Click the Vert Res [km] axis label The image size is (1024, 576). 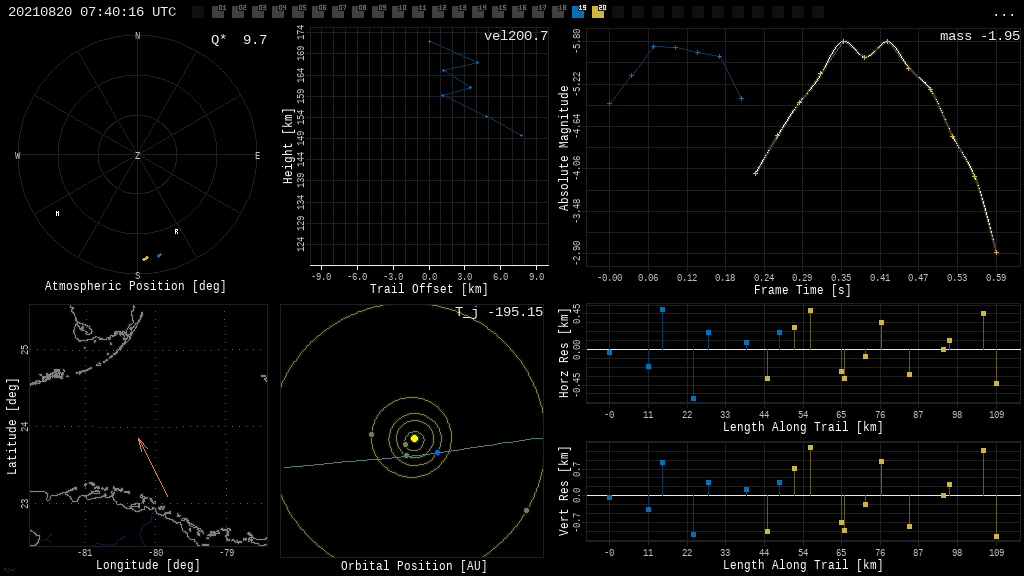(x=564, y=491)
